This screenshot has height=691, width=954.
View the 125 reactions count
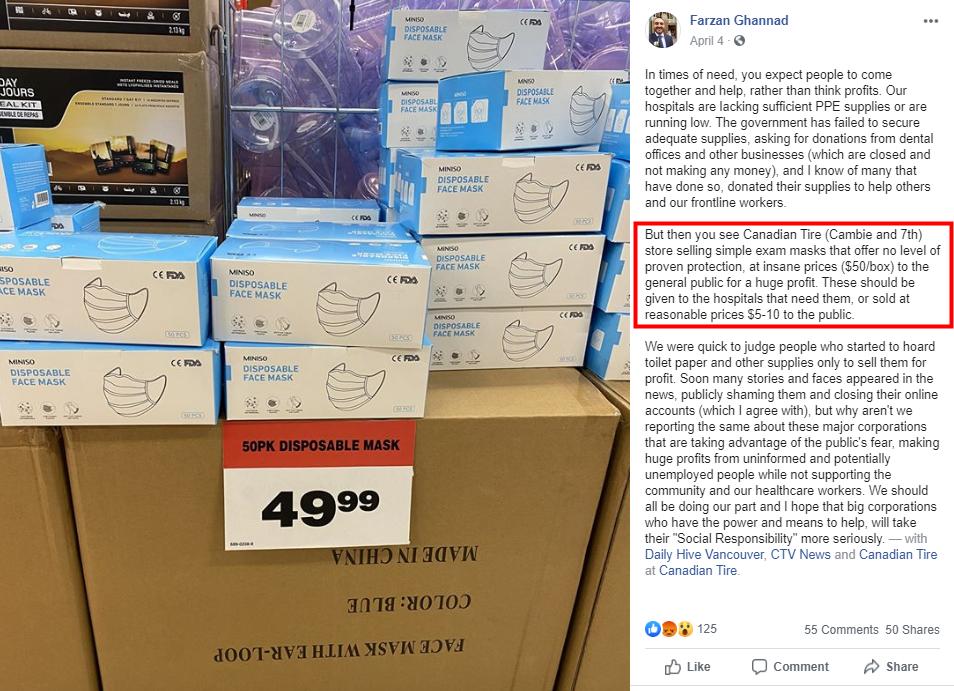706,629
